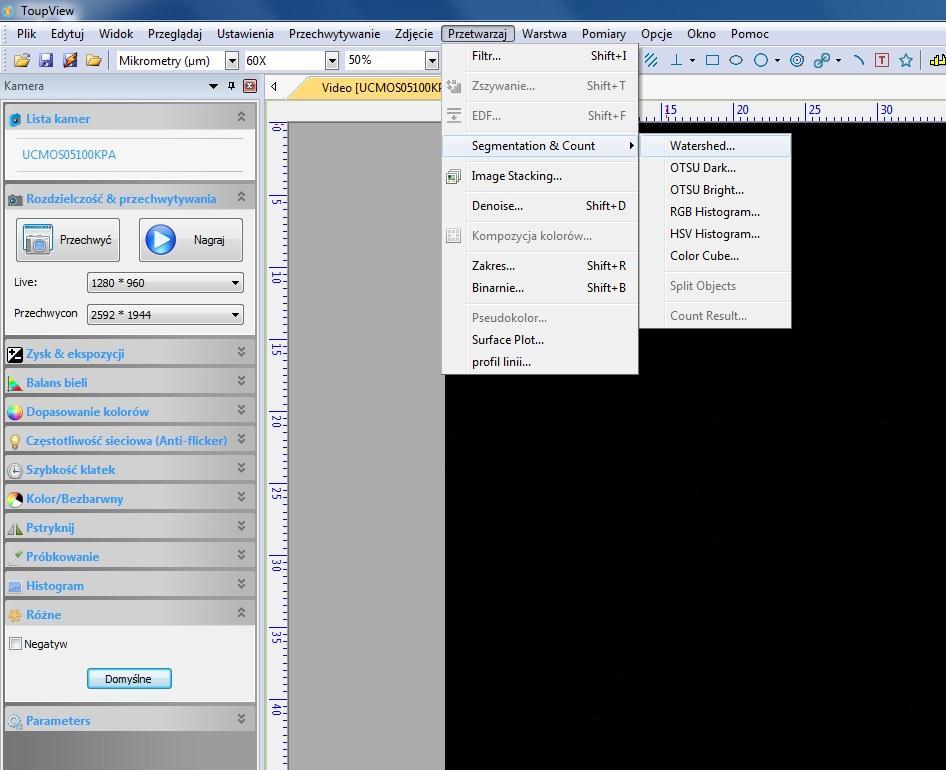
Task: Go to the previous tab with left arrow
Action: 274,87
